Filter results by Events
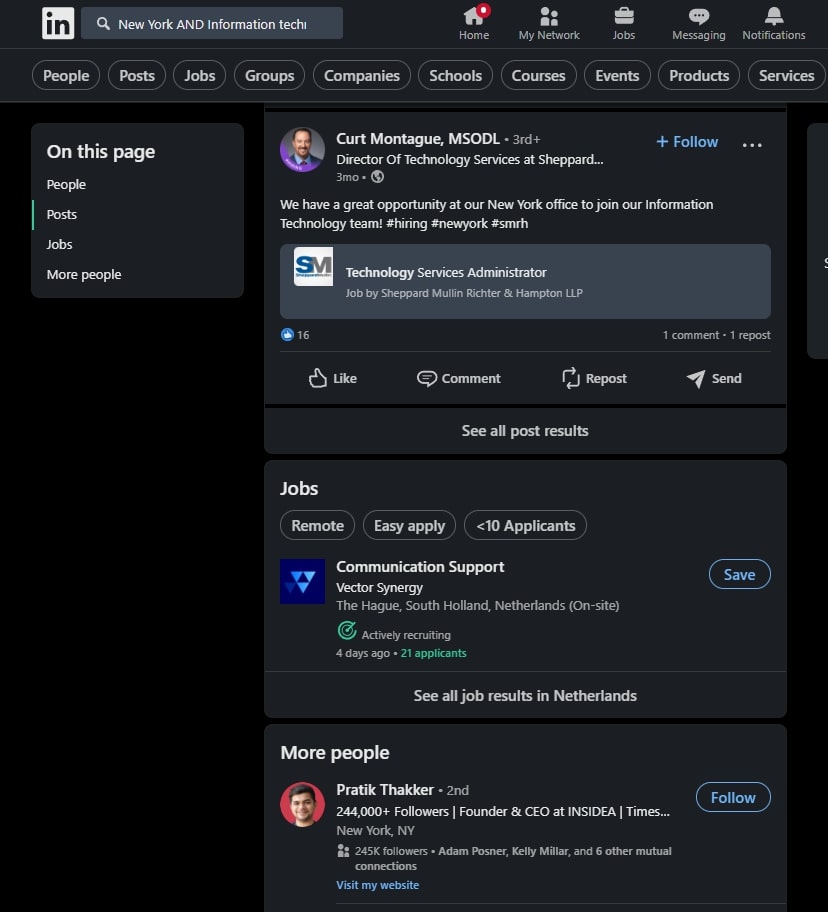 [617, 76]
